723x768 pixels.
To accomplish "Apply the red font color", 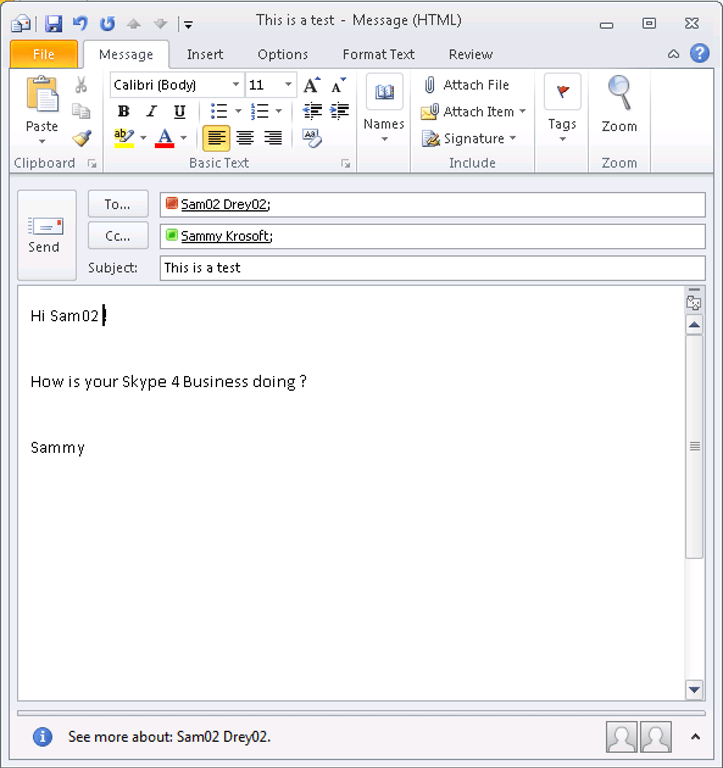I will pos(165,138).
